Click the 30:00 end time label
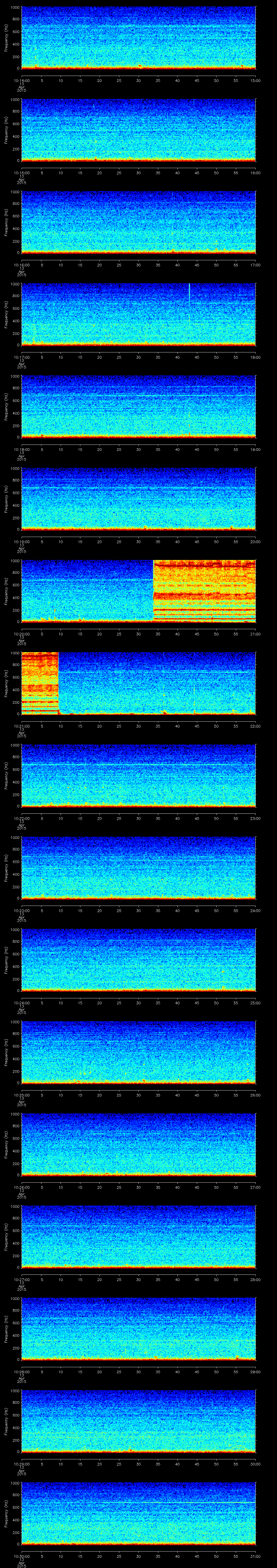 click(256, 1463)
